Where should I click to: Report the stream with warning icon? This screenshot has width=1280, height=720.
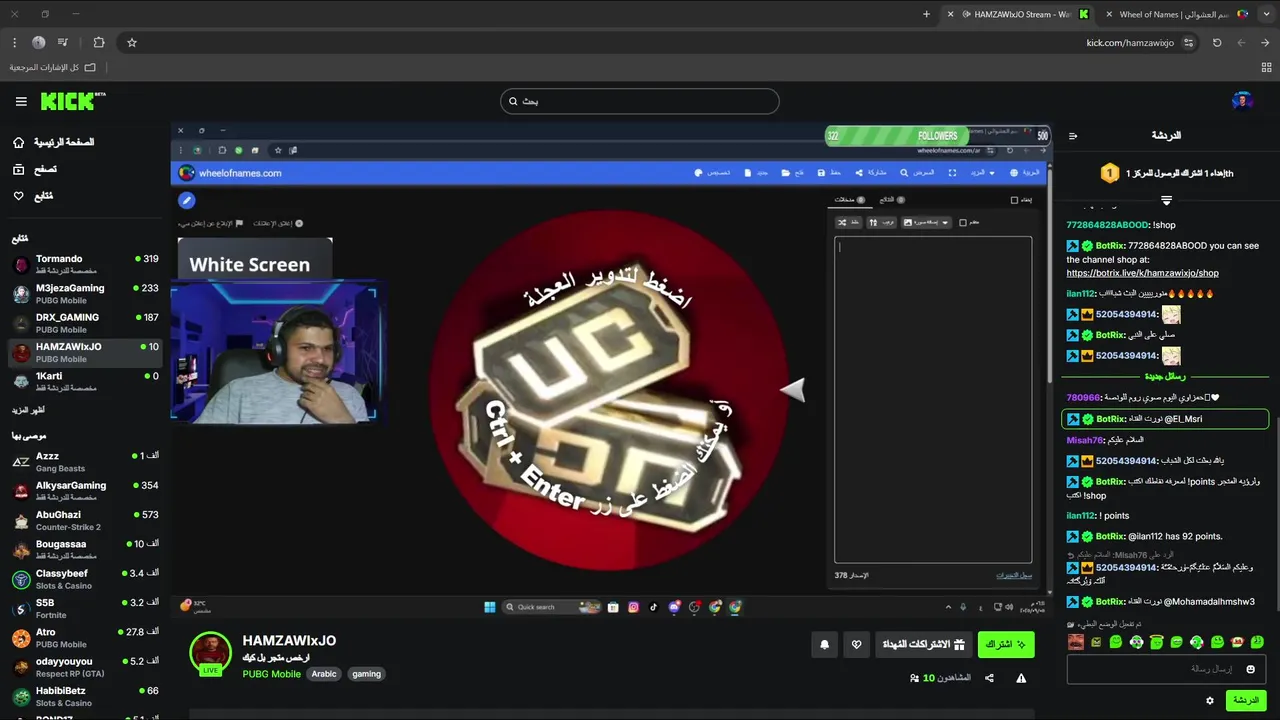coord(1021,678)
